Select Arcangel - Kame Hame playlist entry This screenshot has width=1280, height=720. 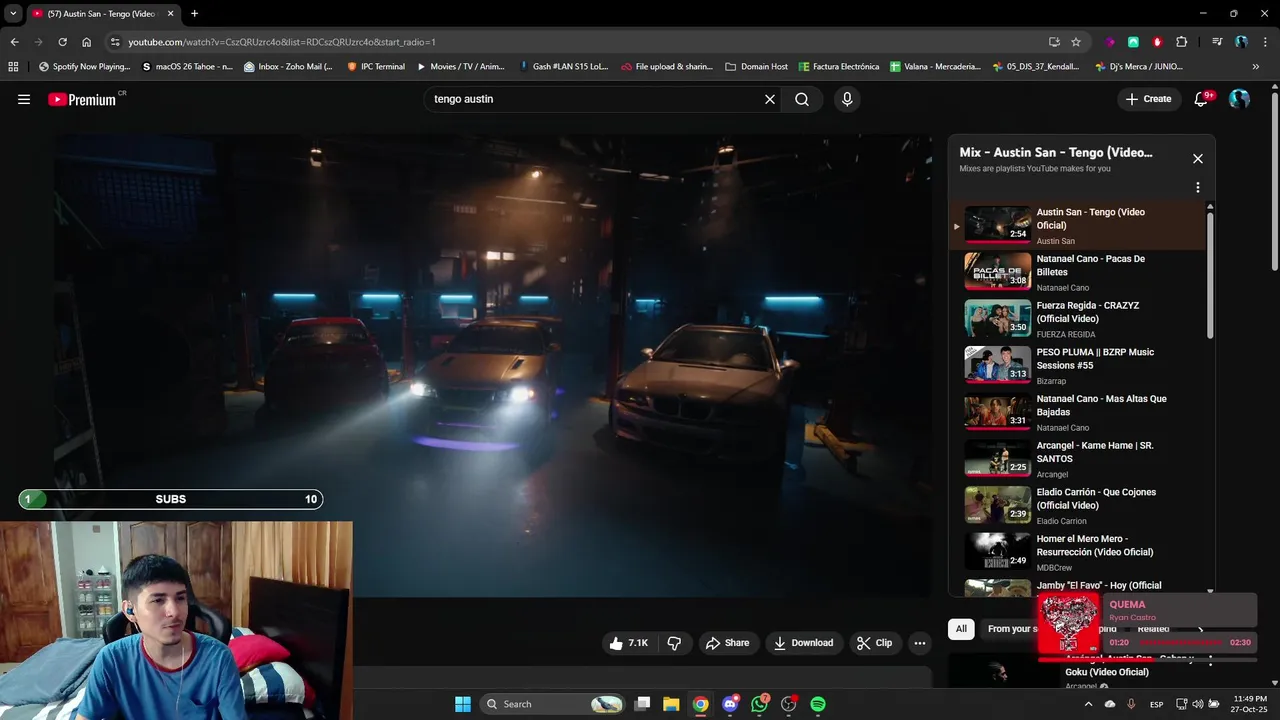coord(1077,459)
